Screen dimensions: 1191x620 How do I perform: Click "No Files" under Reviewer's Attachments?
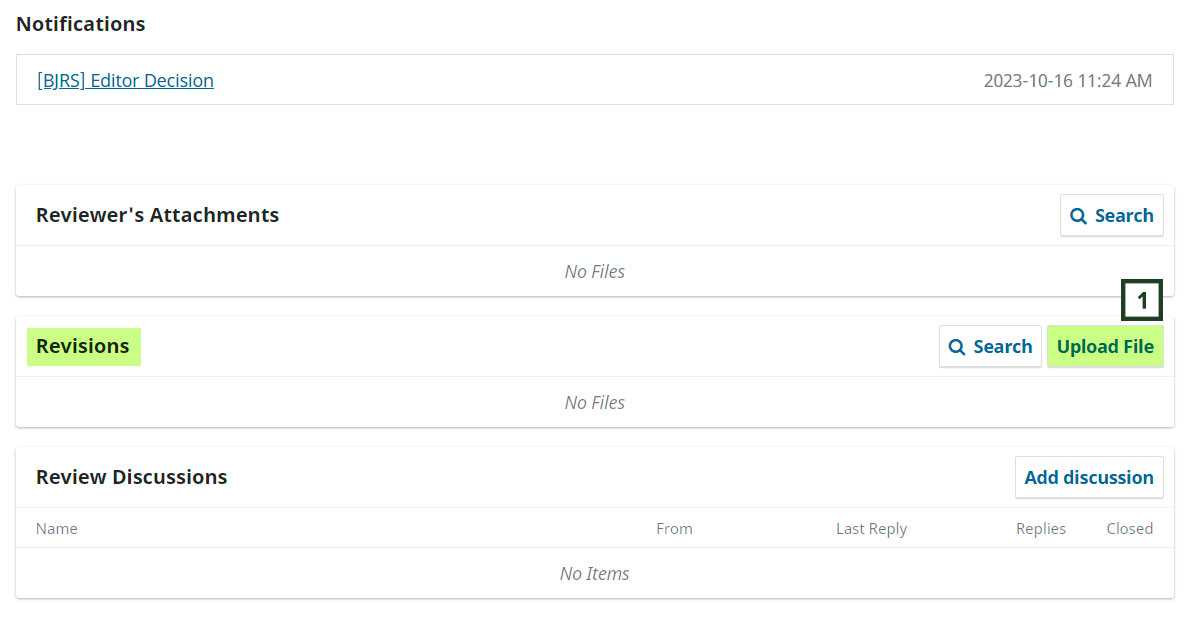(x=595, y=272)
